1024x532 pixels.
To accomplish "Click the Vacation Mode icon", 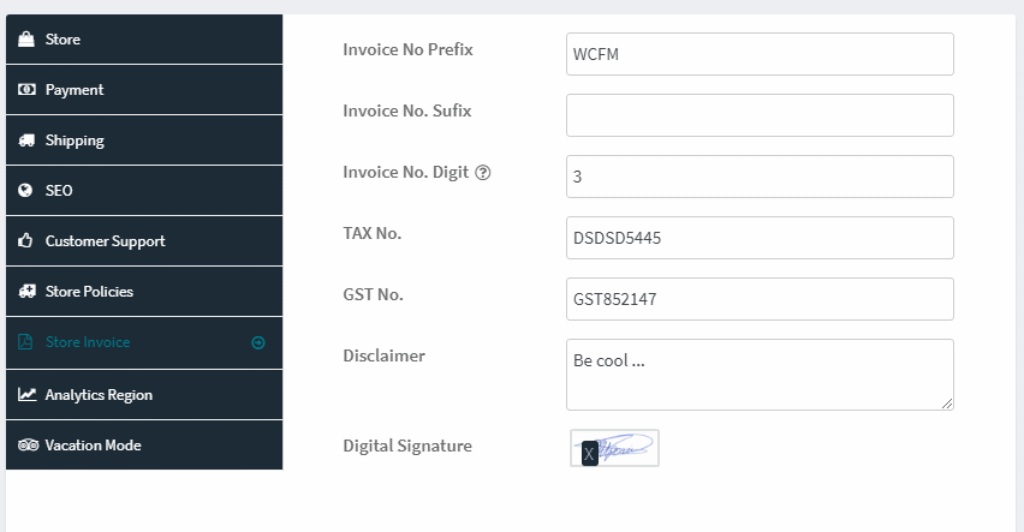I will click(27, 445).
